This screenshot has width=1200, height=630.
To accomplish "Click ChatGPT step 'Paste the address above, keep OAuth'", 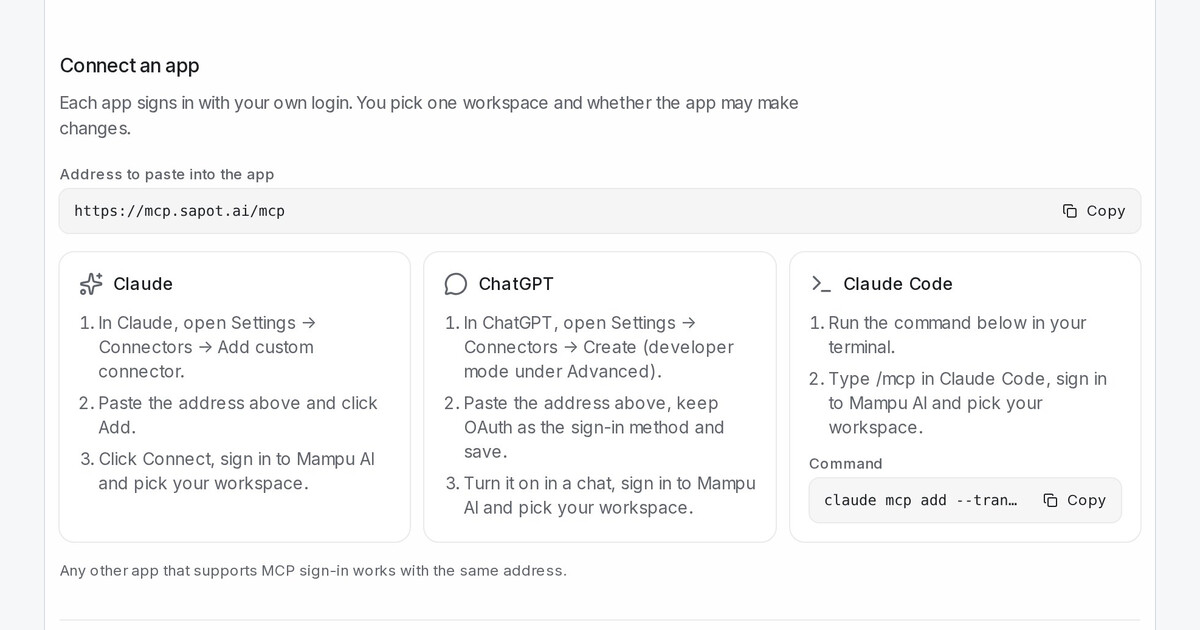I will [594, 427].
